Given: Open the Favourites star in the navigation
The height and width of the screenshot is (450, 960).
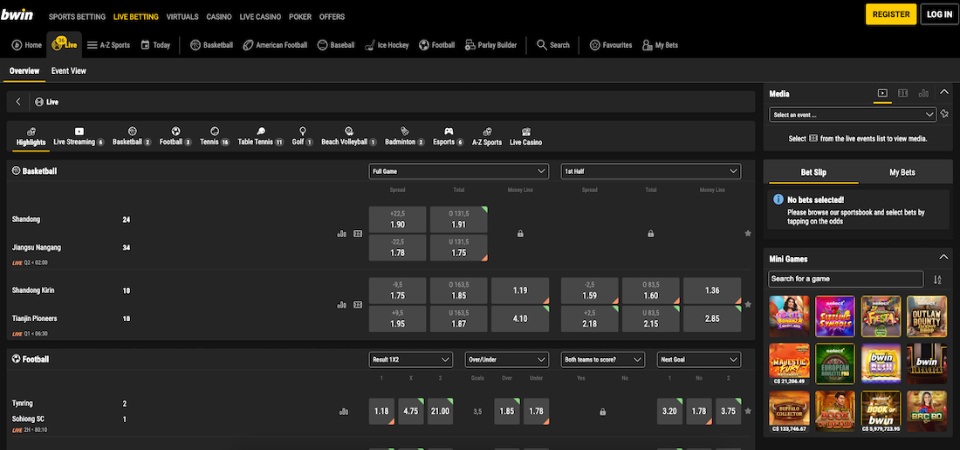Looking at the screenshot, I should tap(594, 45).
